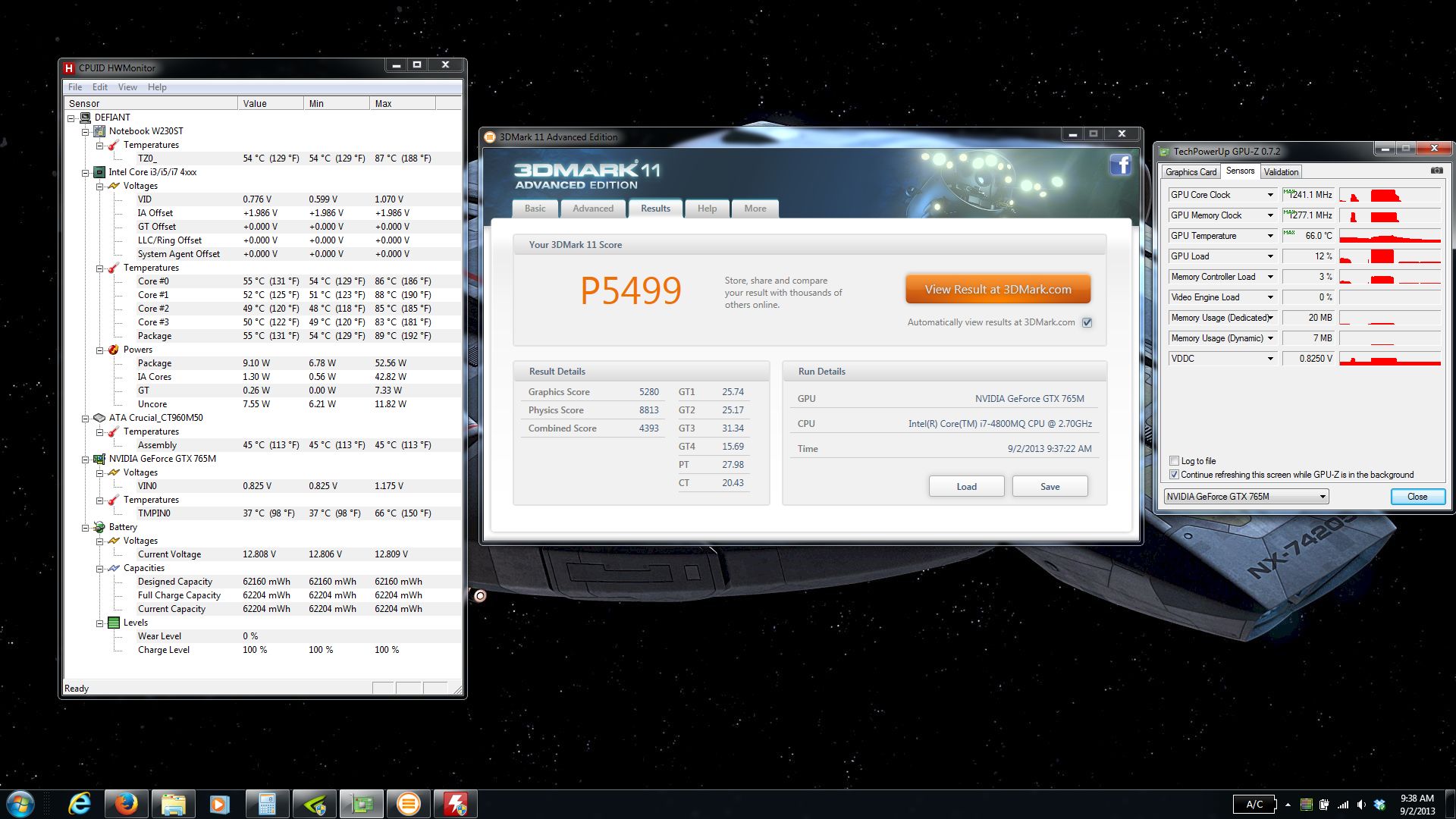The width and height of the screenshot is (1456, 819).
Task: Click the Intel Core i3/i5/i7 processor icon
Action: pos(99,172)
